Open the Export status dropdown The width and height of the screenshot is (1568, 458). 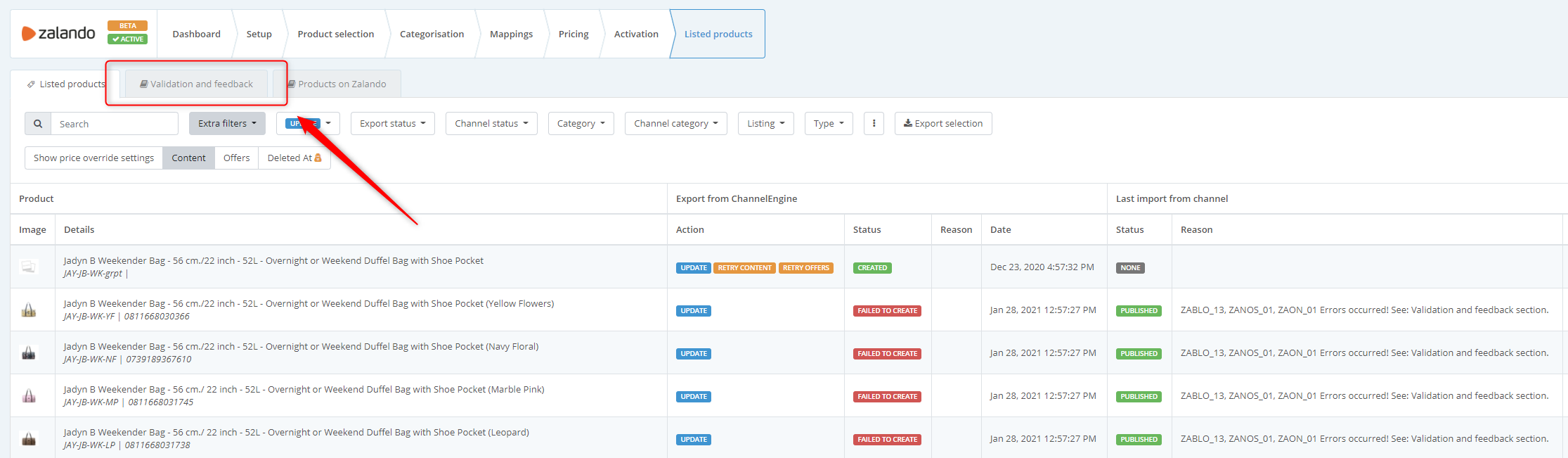(x=393, y=123)
